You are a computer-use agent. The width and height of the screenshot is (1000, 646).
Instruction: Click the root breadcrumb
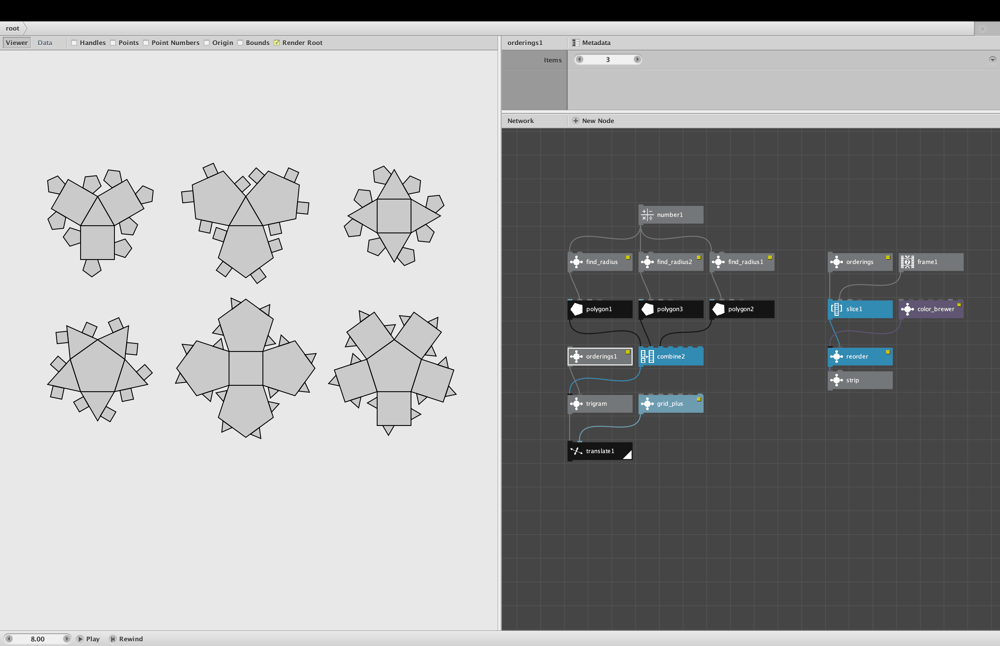point(13,28)
